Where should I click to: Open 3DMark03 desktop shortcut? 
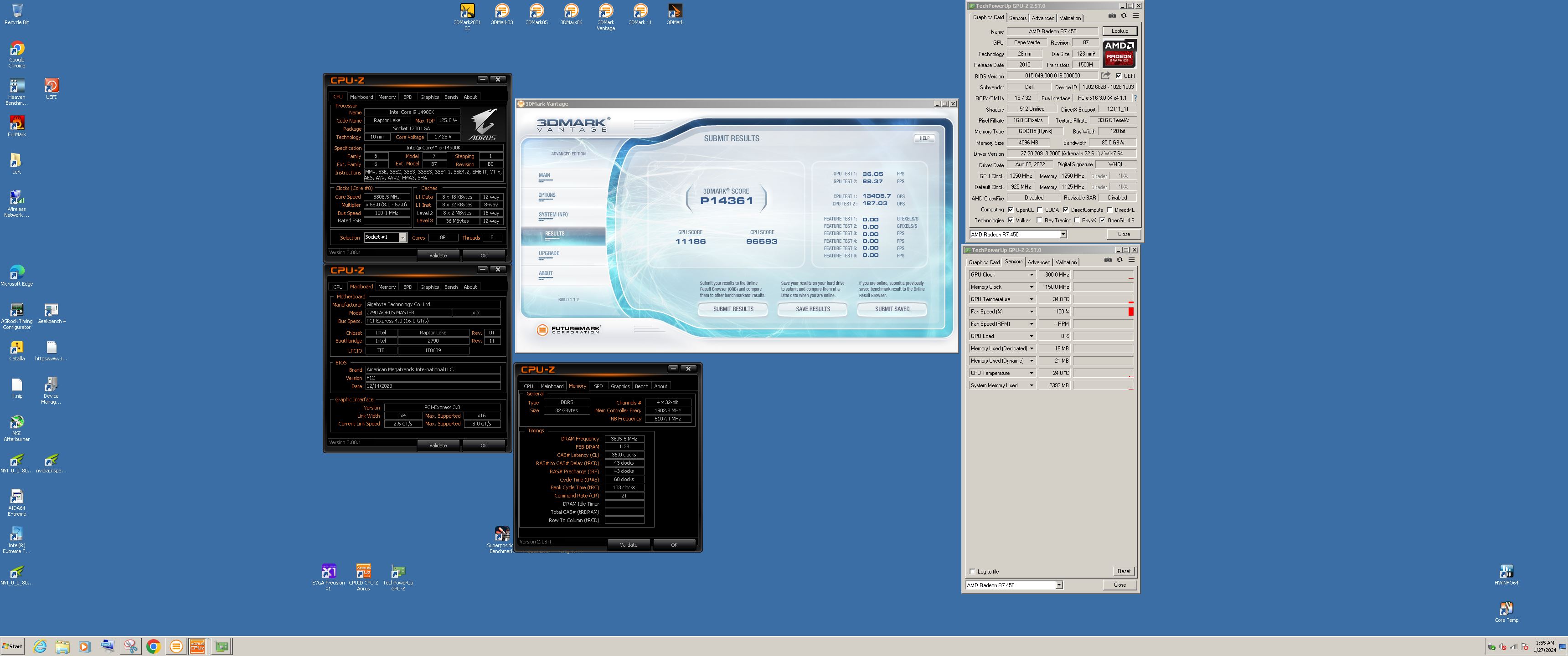pyautogui.click(x=501, y=14)
